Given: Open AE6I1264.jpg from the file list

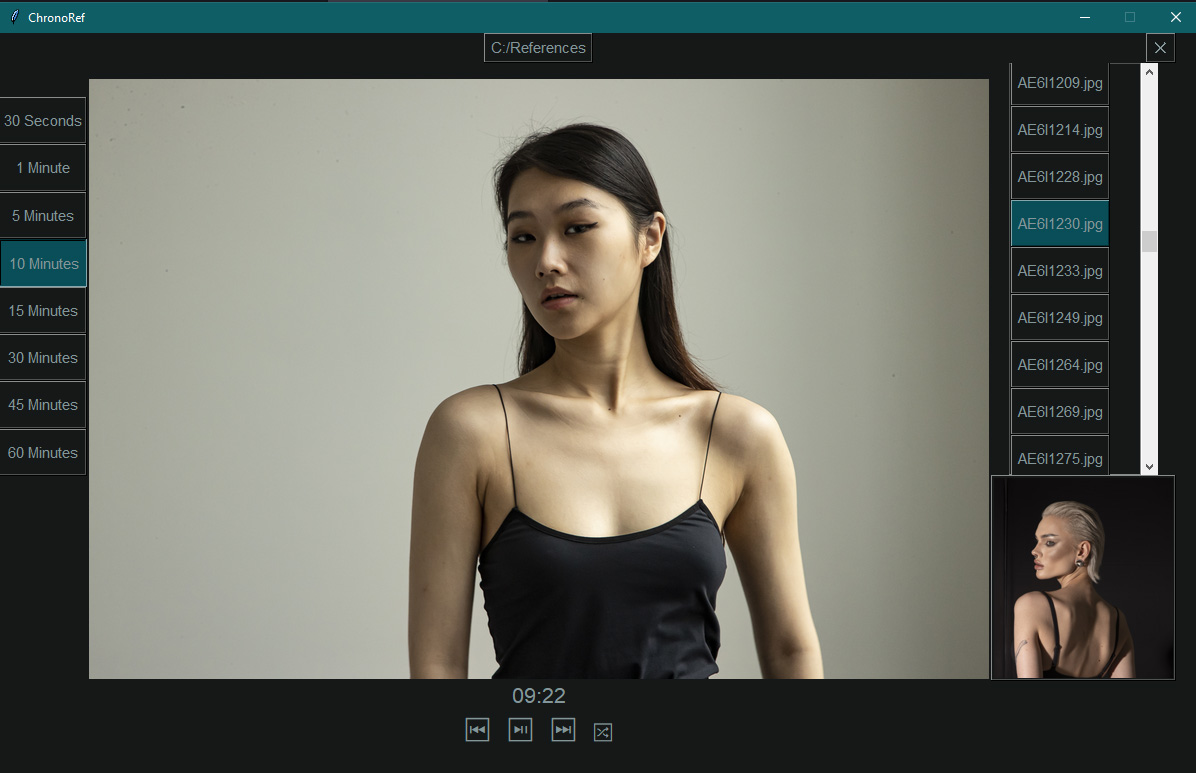Looking at the screenshot, I should (1059, 365).
